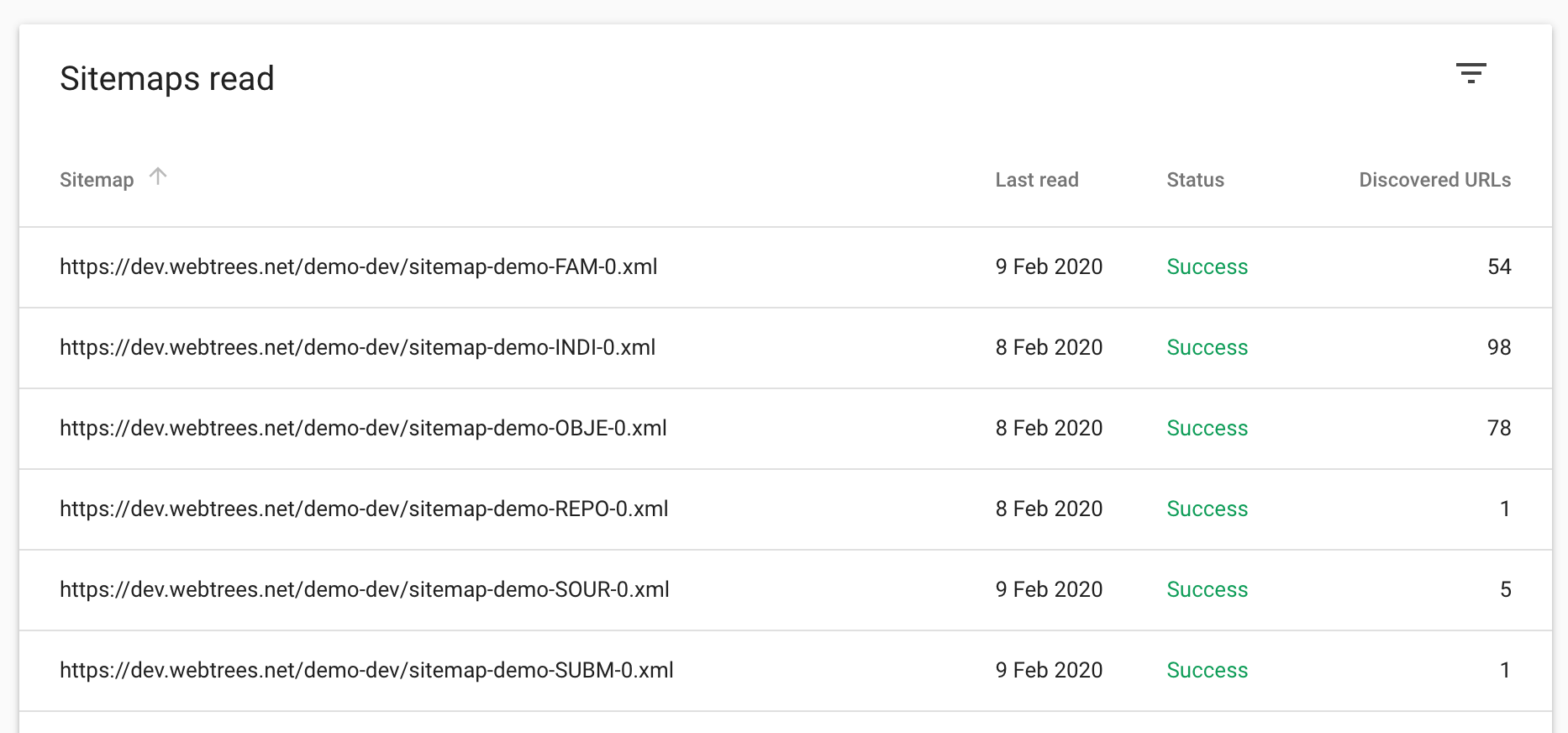Click the 54 discovered URLs count
Screen dimensions: 1568x733
pos(1498,267)
